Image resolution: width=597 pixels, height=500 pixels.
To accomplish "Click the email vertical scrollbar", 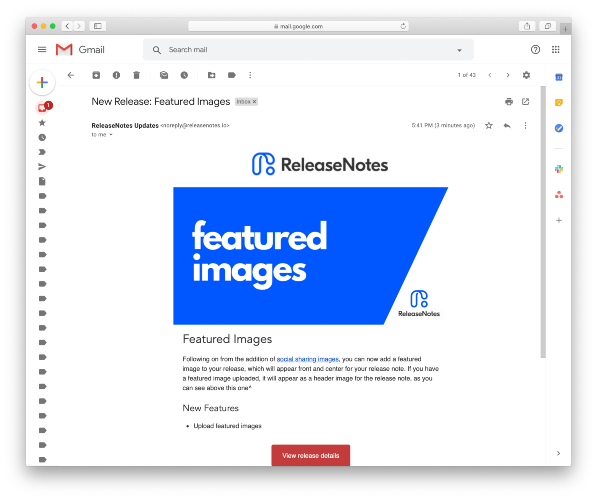I will click(x=543, y=222).
